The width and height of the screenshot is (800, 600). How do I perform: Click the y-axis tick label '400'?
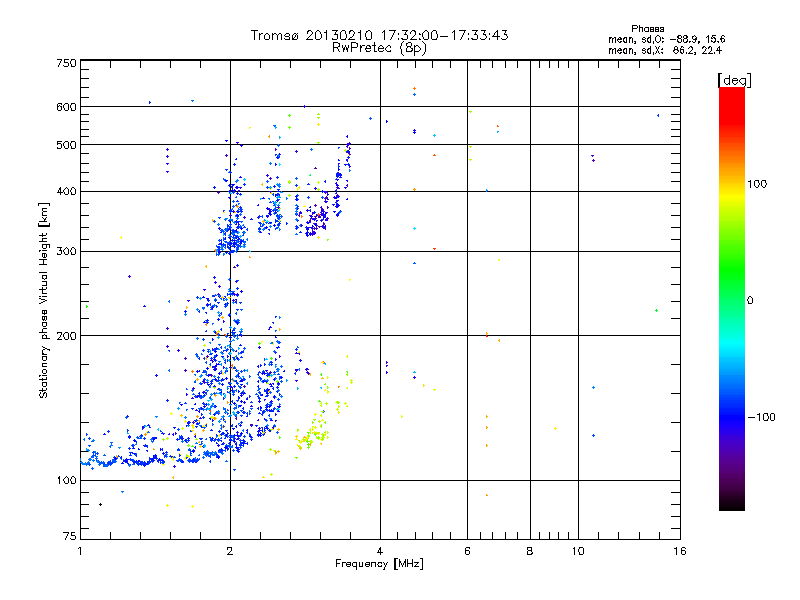(x=66, y=191)
